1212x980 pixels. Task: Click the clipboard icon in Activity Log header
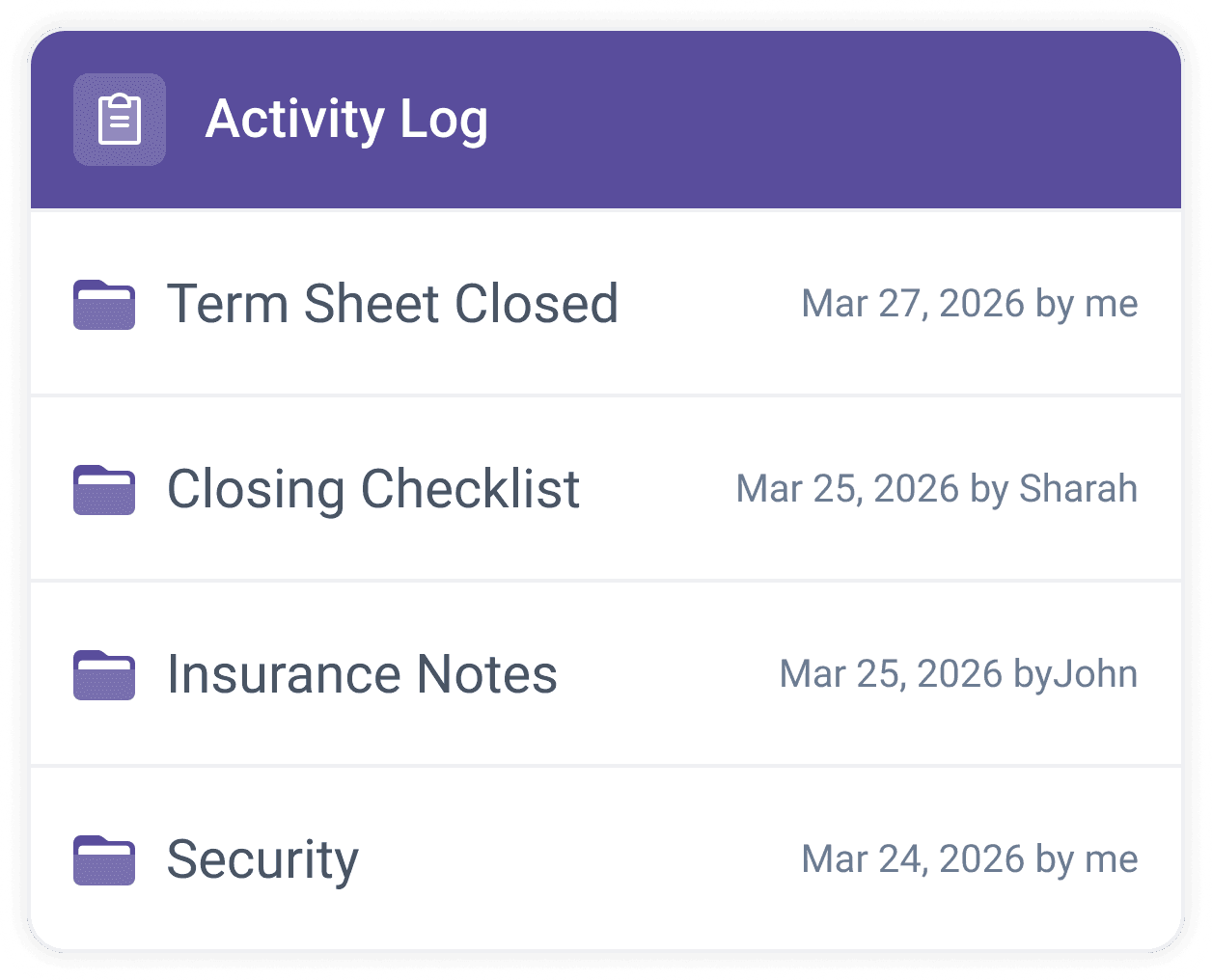coord(120,120)
